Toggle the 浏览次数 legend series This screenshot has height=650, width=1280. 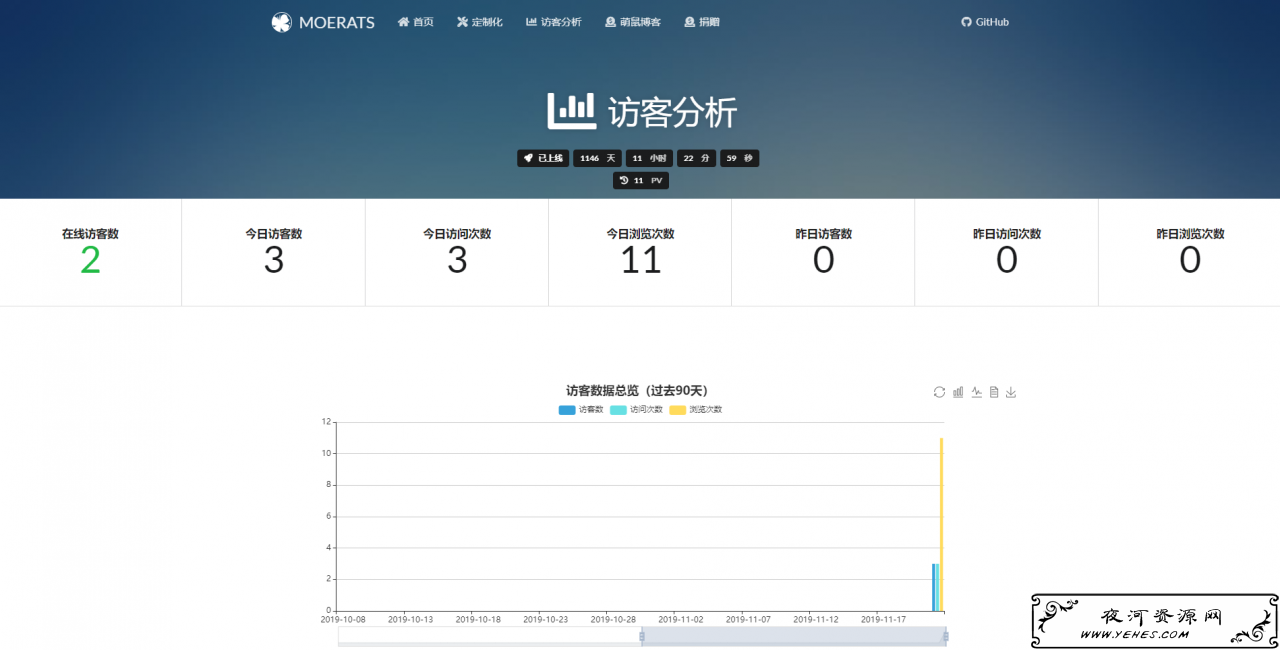pyautogui.click(x=696, y=410)
